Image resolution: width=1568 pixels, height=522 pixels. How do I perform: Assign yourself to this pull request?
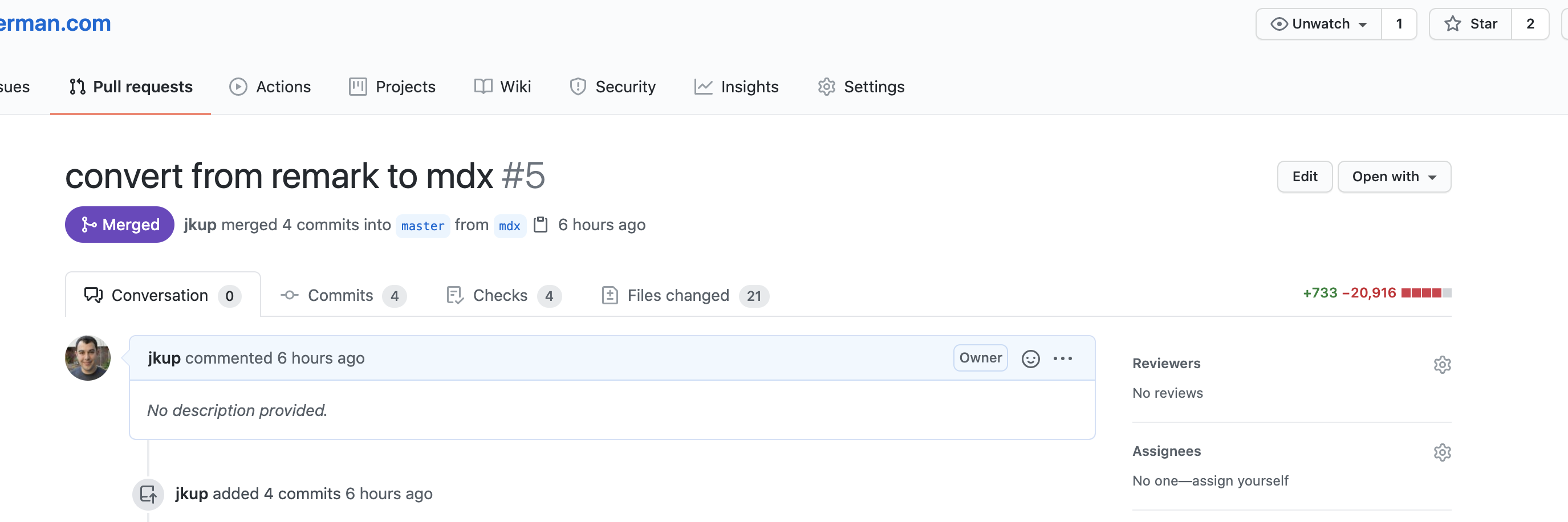tap(1240, 480)
